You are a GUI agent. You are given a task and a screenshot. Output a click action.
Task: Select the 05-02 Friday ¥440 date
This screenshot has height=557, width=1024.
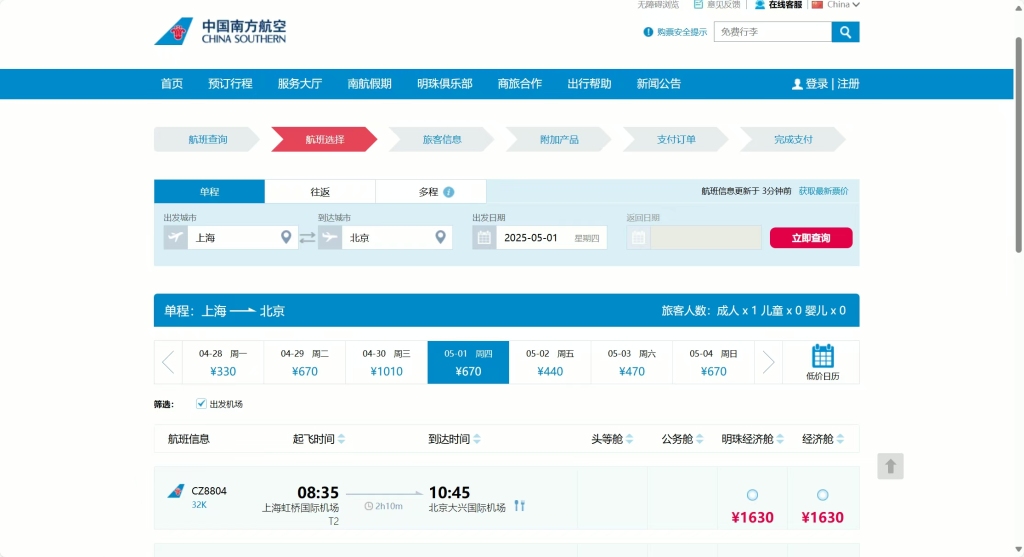point(550,362)
